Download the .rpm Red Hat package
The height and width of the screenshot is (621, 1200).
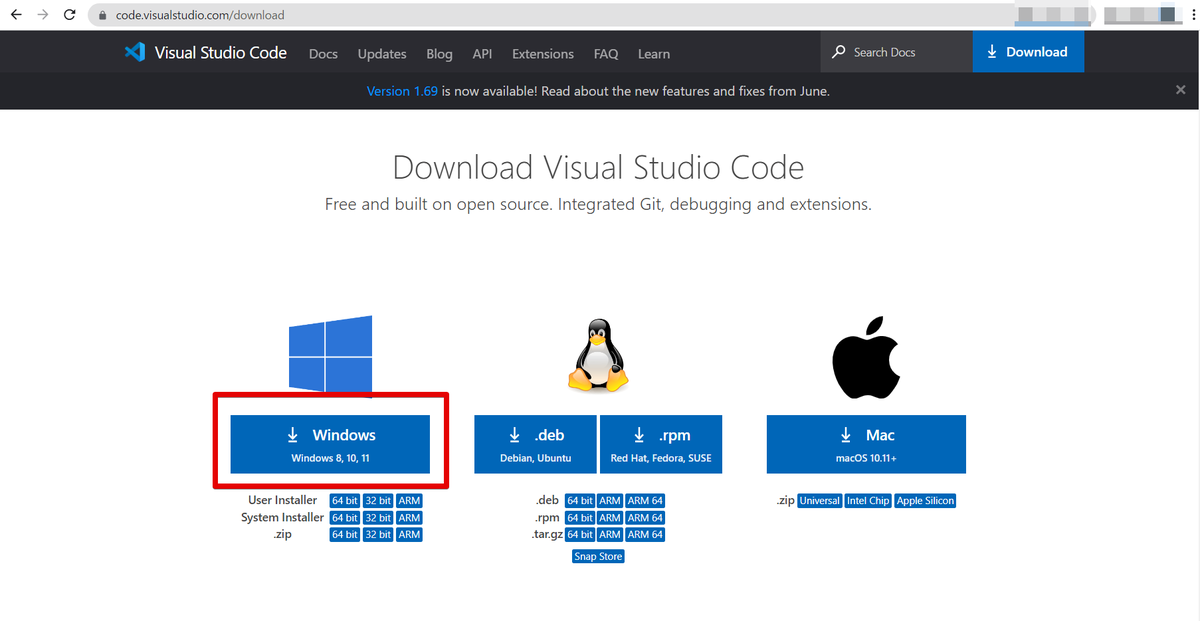point(661,445)
